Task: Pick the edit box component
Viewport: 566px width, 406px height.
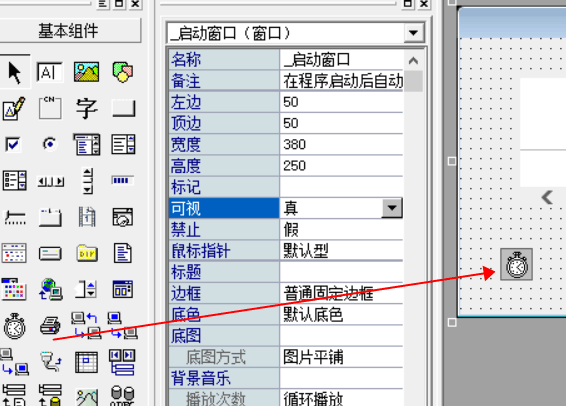Action: point(50,72)
